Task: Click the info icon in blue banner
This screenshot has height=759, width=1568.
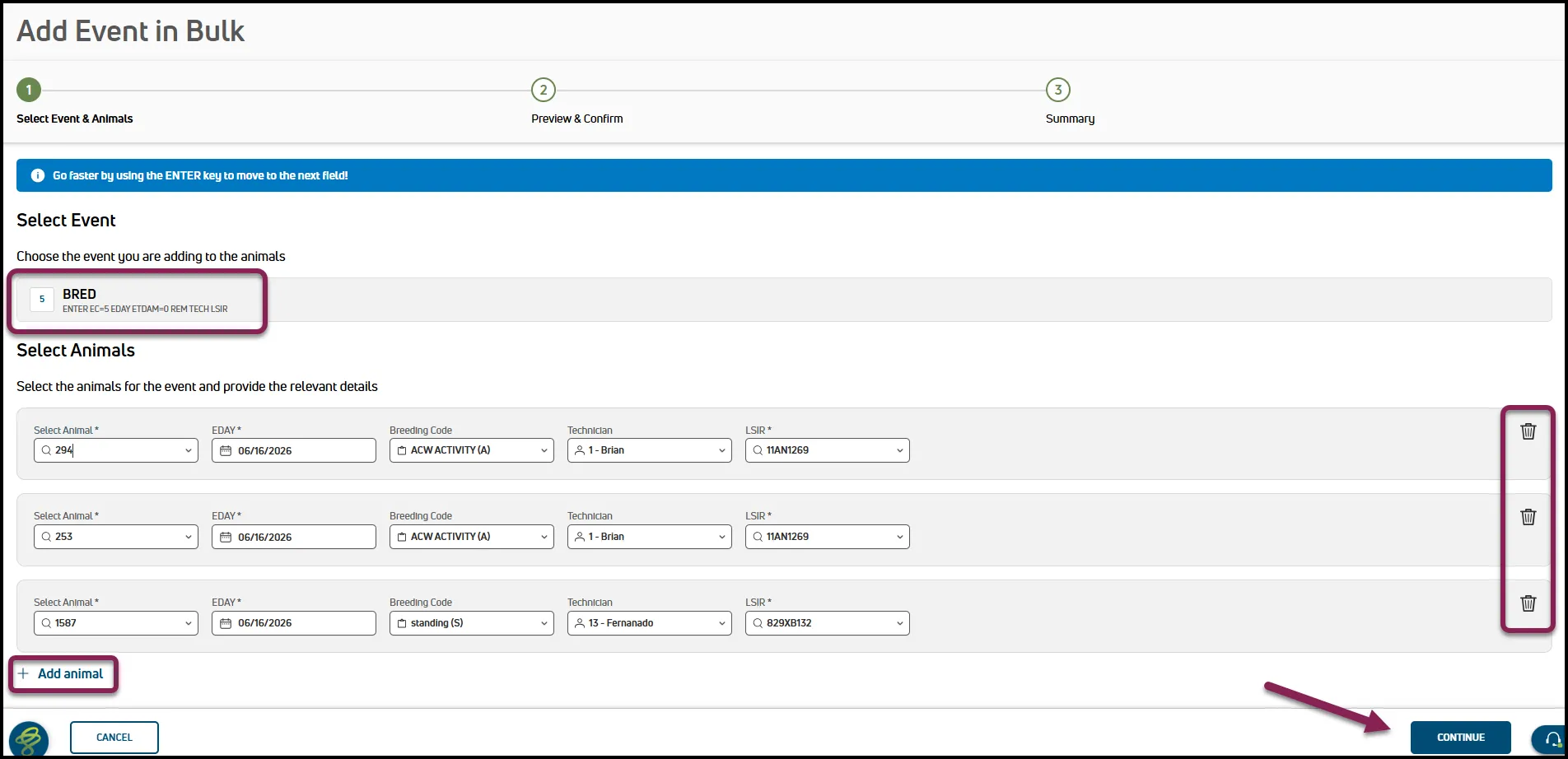Action: click(38, 175)
